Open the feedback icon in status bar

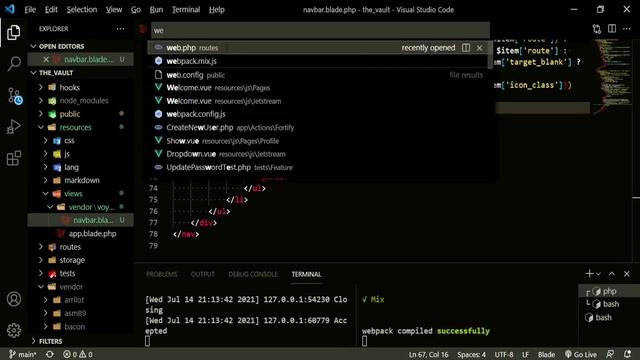610,354
